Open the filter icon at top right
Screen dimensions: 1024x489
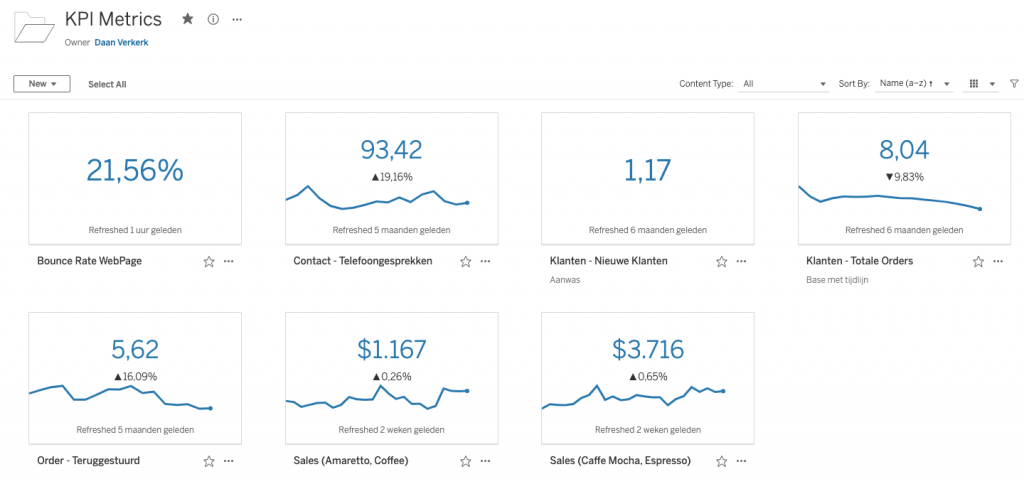click(1014, 84)
